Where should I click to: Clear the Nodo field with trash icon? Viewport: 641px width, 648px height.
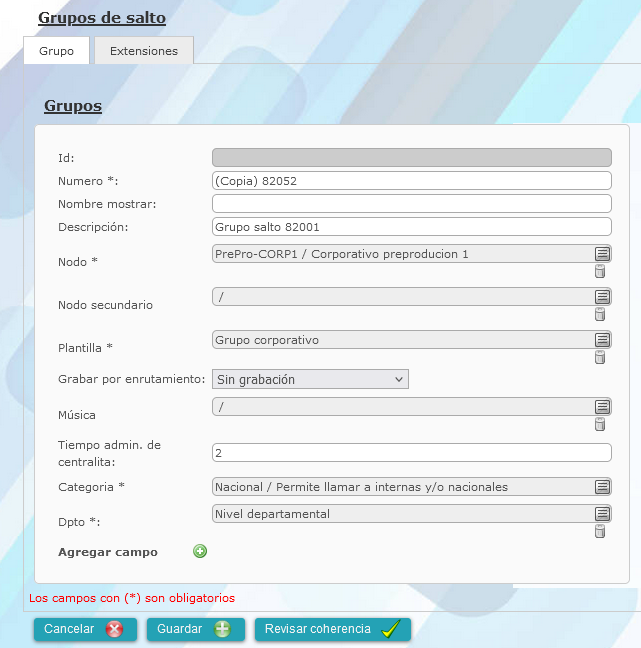pyautogui.click(x=600, y=272)
